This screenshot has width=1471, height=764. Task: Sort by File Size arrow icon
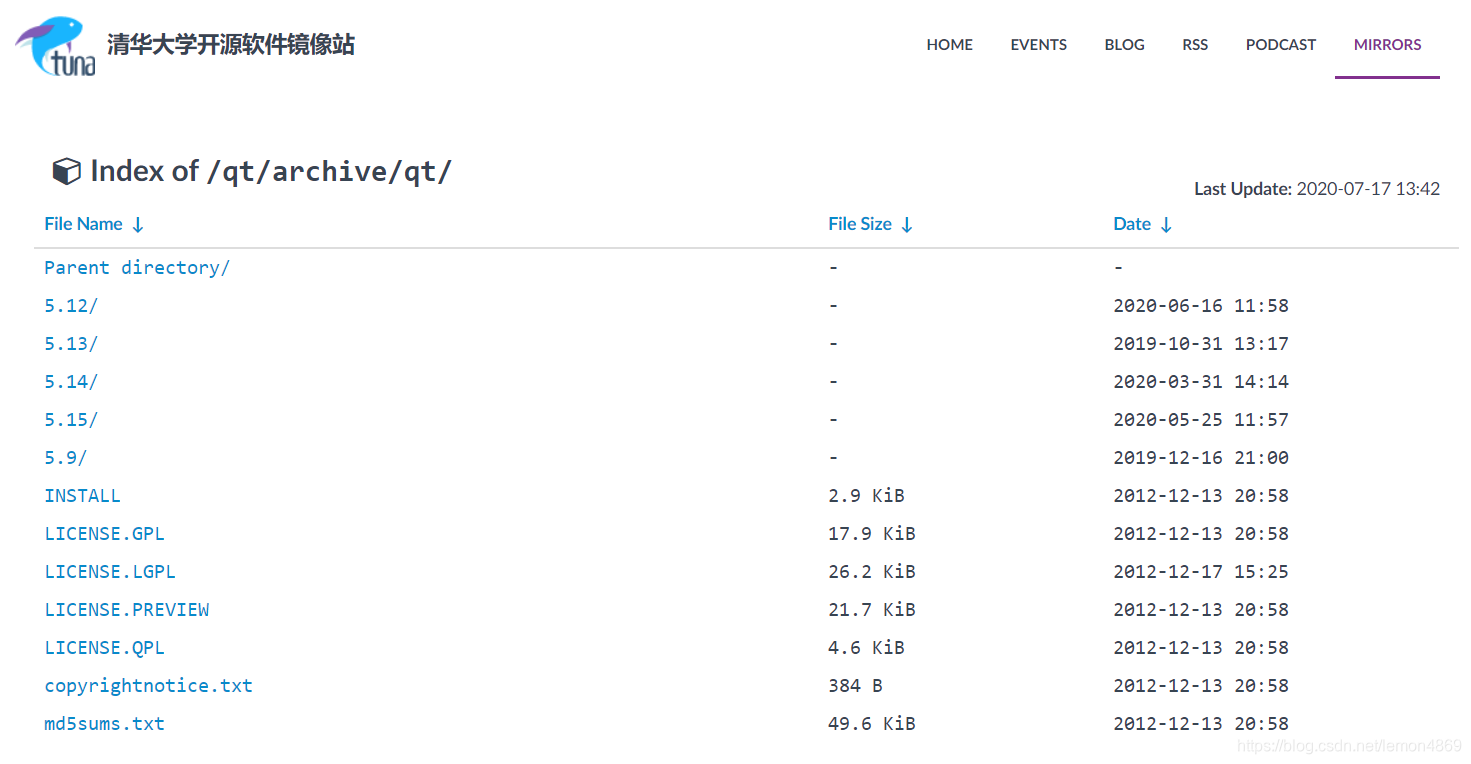click(x=907, y=225)
